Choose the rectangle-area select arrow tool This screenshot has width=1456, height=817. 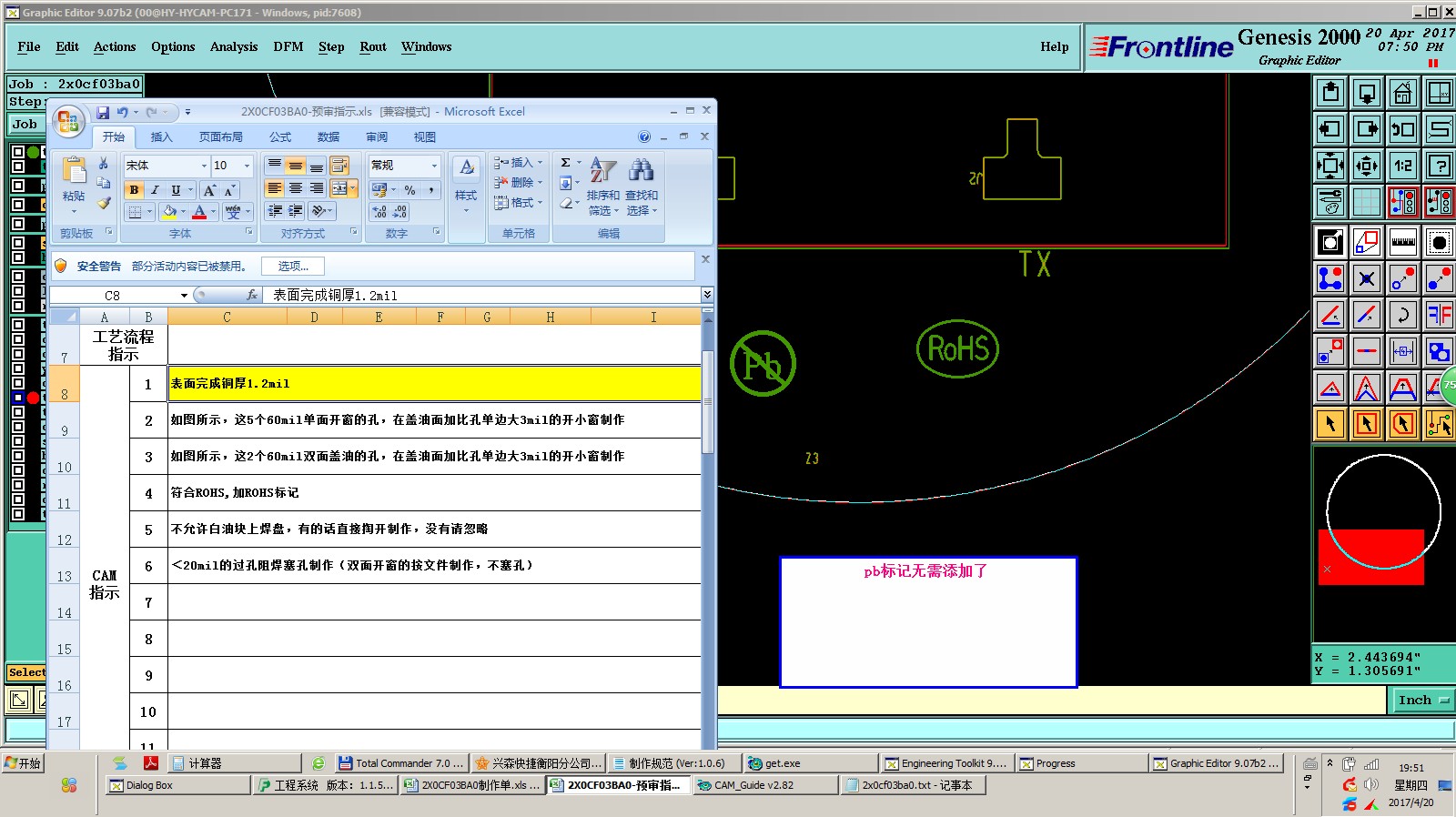pyautogui.click(x=1367, y=423)
